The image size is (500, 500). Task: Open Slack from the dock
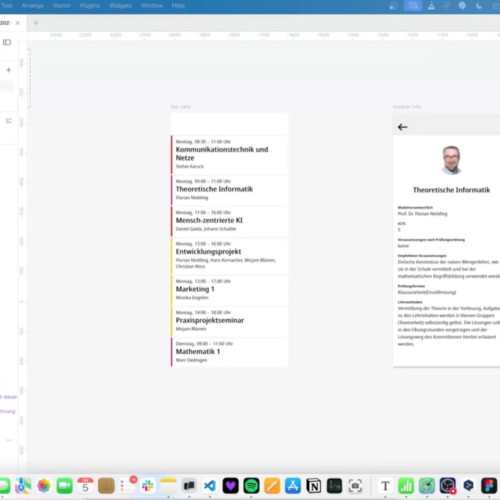pyautogui.click(x=148, y=486)
